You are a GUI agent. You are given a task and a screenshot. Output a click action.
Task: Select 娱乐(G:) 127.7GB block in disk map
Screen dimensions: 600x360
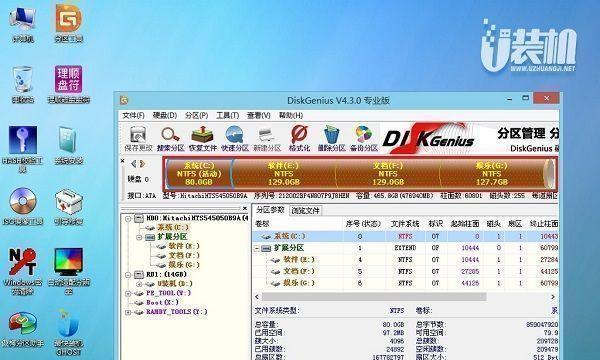[x=492, y=174]
